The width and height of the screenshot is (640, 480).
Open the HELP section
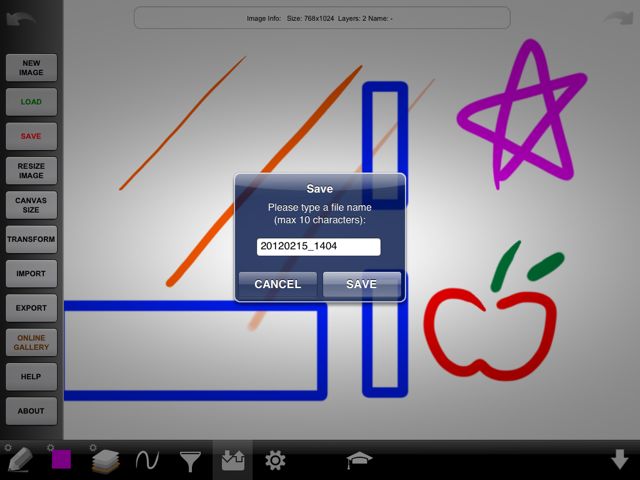pyautogui.click(x=31, y=377)
